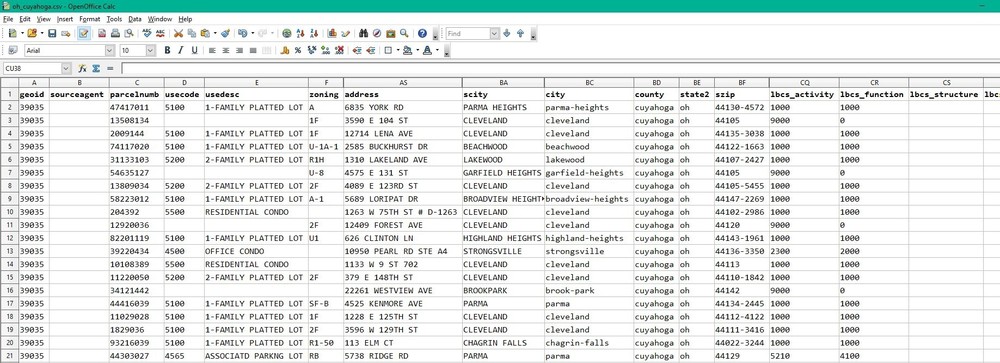Open OpenOffice Help icon

point(422,33)
